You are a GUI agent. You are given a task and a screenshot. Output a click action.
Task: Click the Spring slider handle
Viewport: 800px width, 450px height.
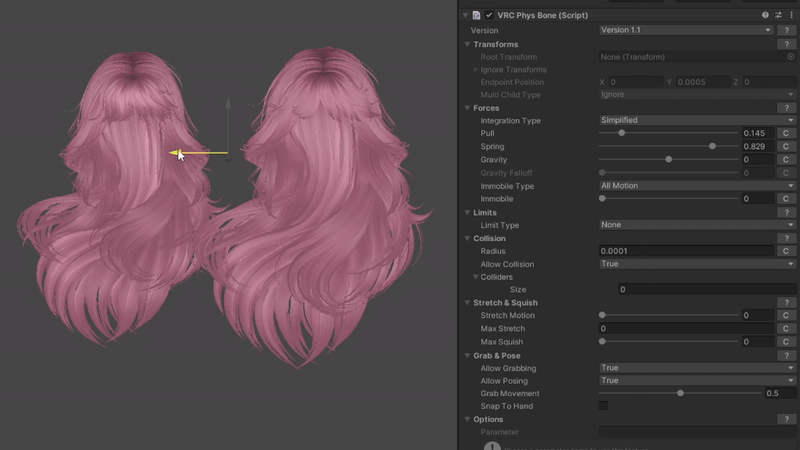(712, 147)
